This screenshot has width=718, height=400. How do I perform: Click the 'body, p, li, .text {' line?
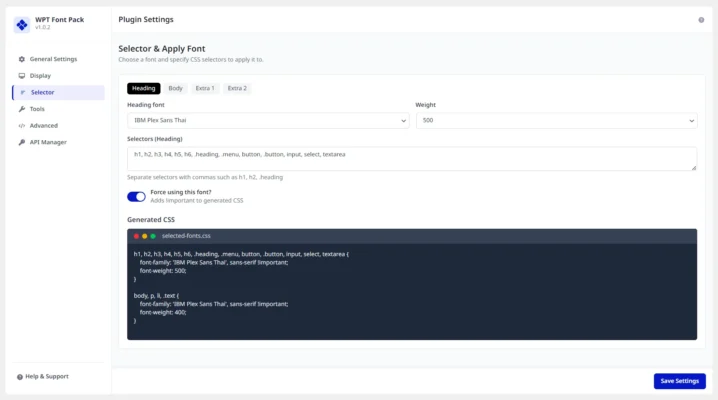(156, 296)
